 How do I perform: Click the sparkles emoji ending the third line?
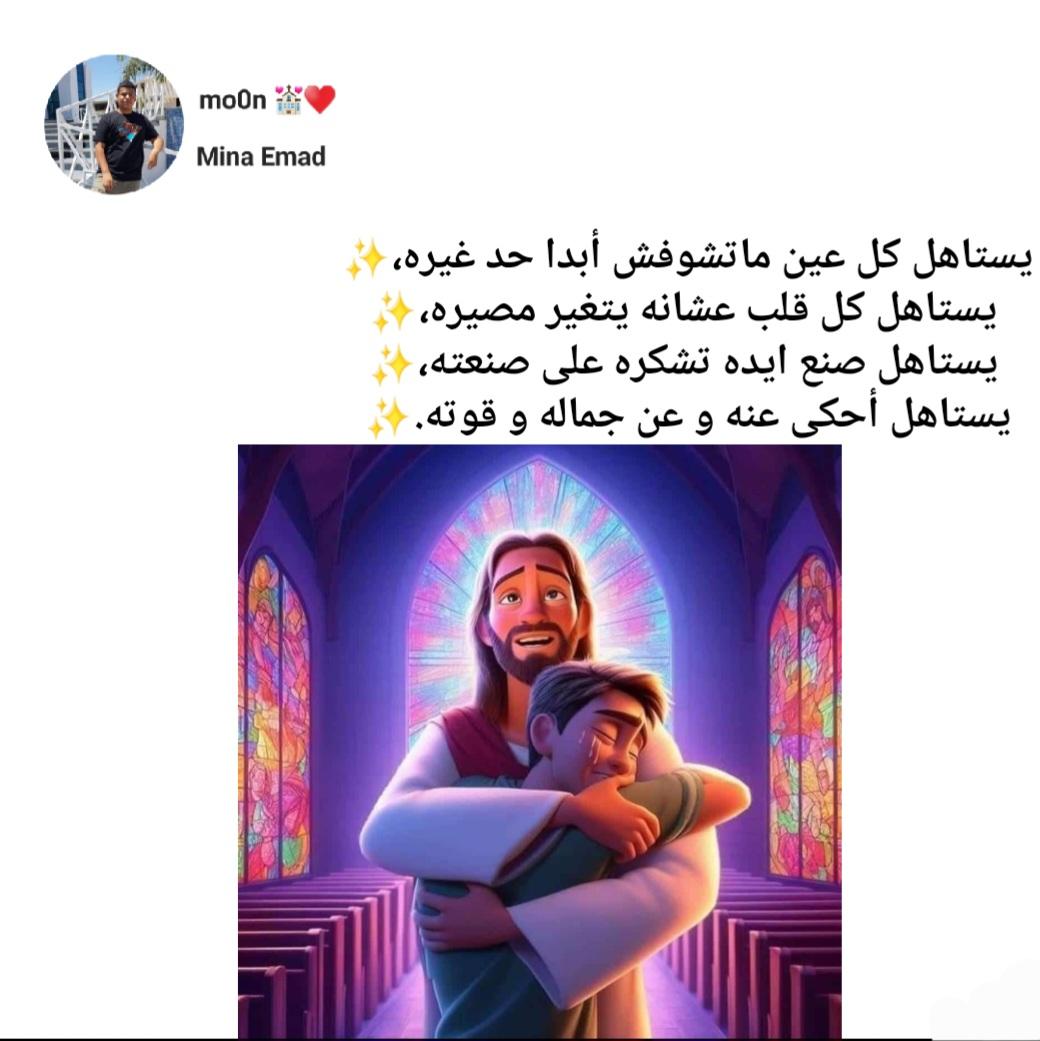tap(392, 364)
